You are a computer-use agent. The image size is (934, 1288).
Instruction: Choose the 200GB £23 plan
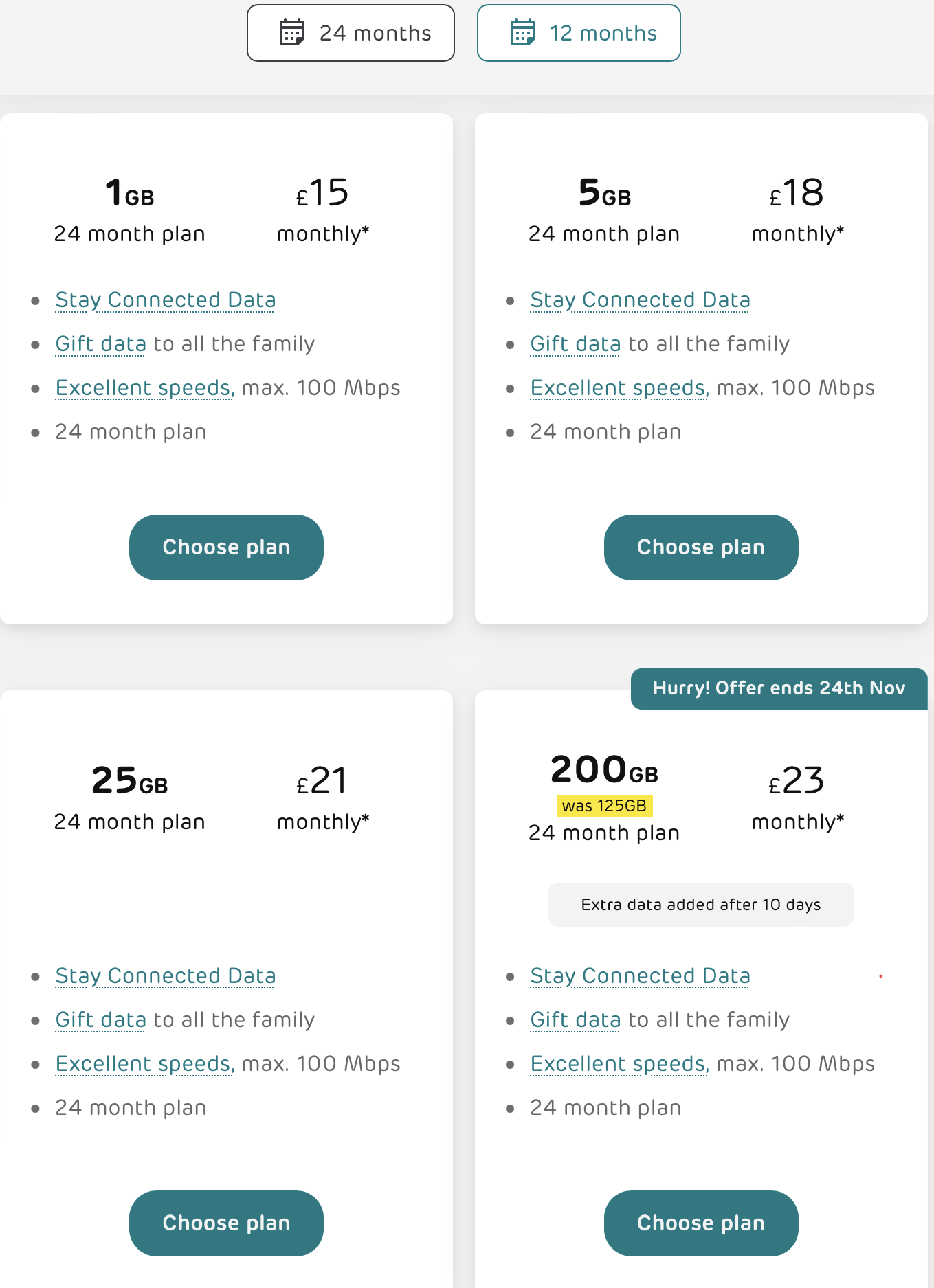[x=701, y=1223]
